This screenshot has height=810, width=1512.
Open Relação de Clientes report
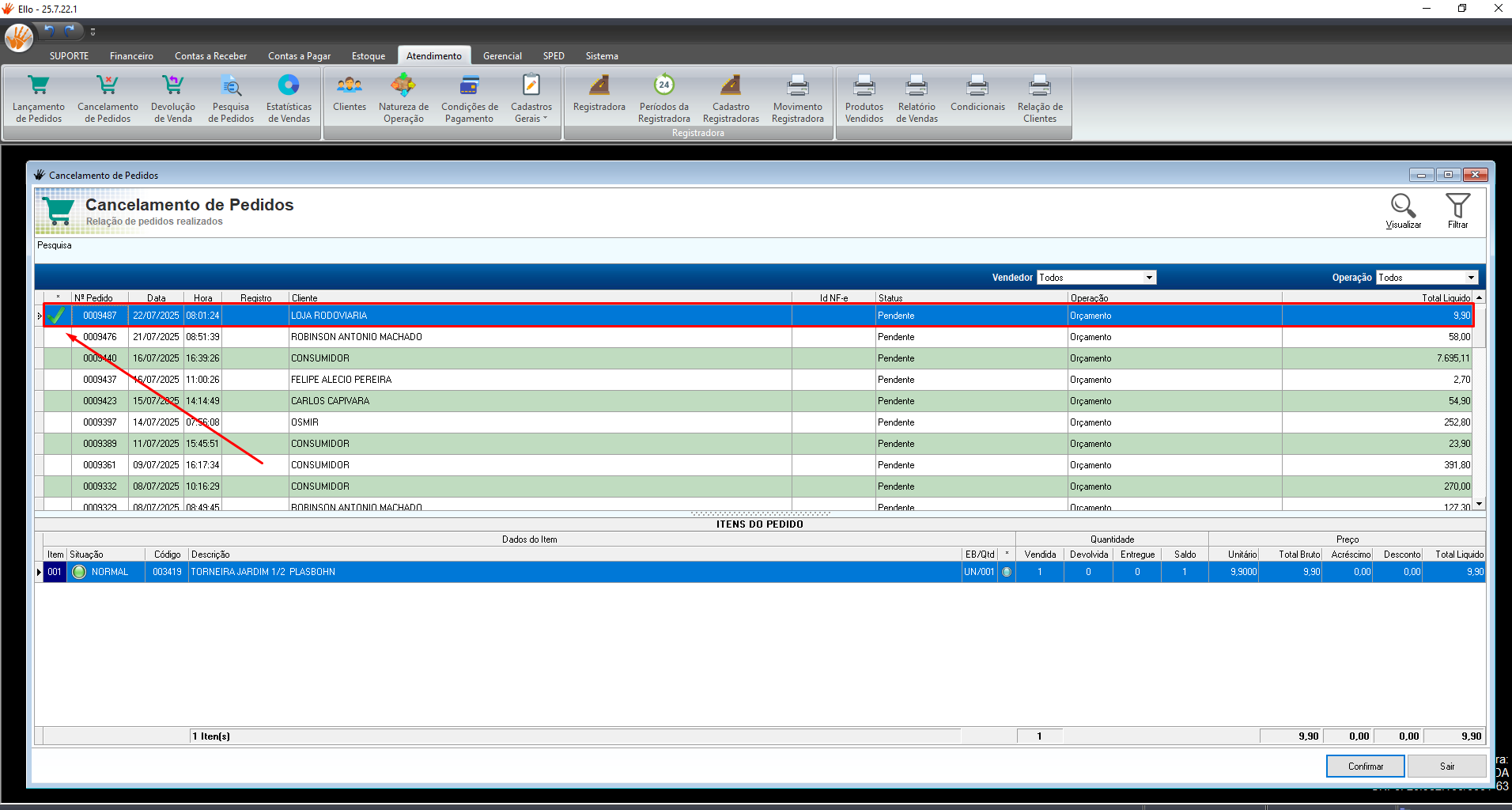(1040, 99)
